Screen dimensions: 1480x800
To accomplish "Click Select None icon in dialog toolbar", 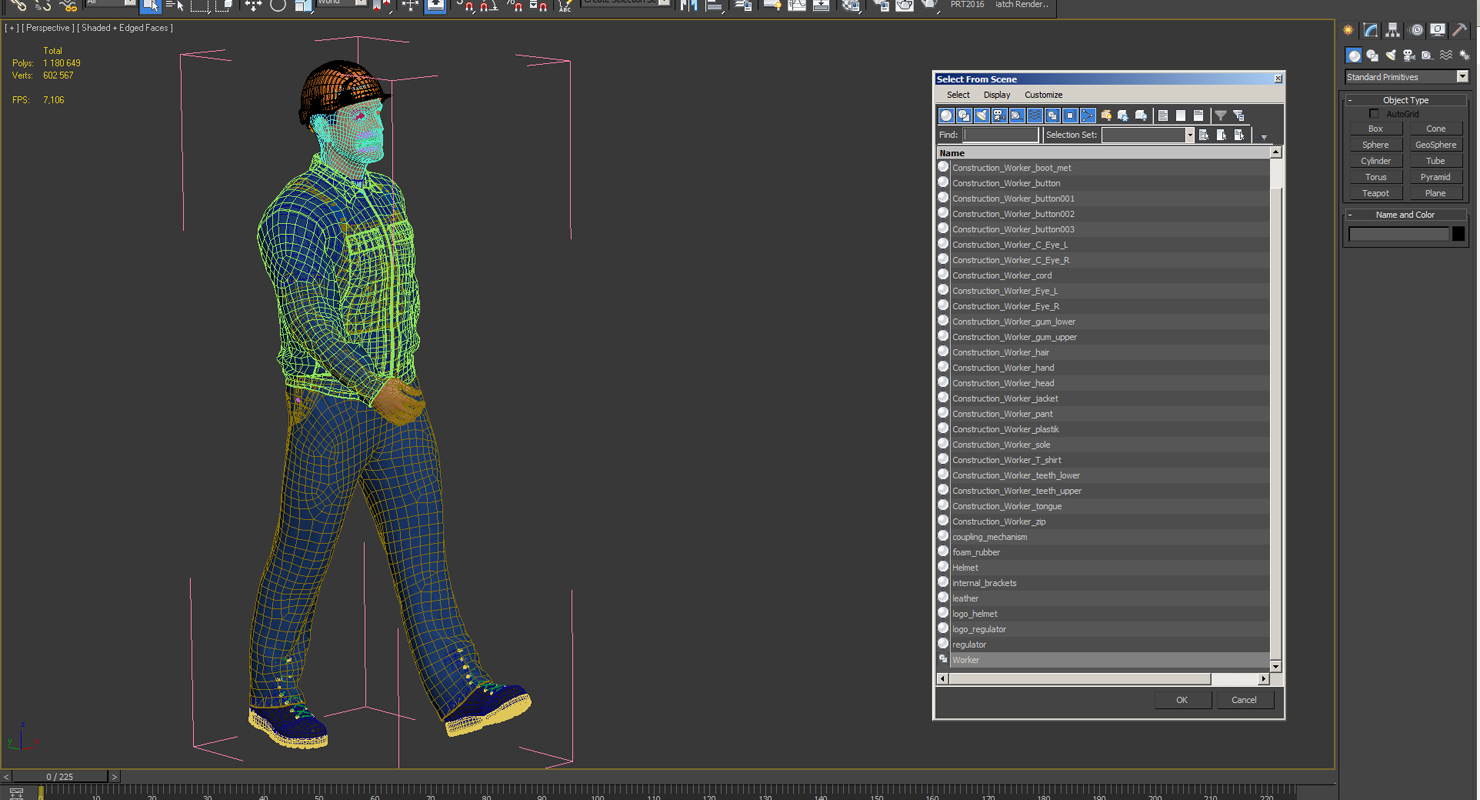I will (1181, 116).
